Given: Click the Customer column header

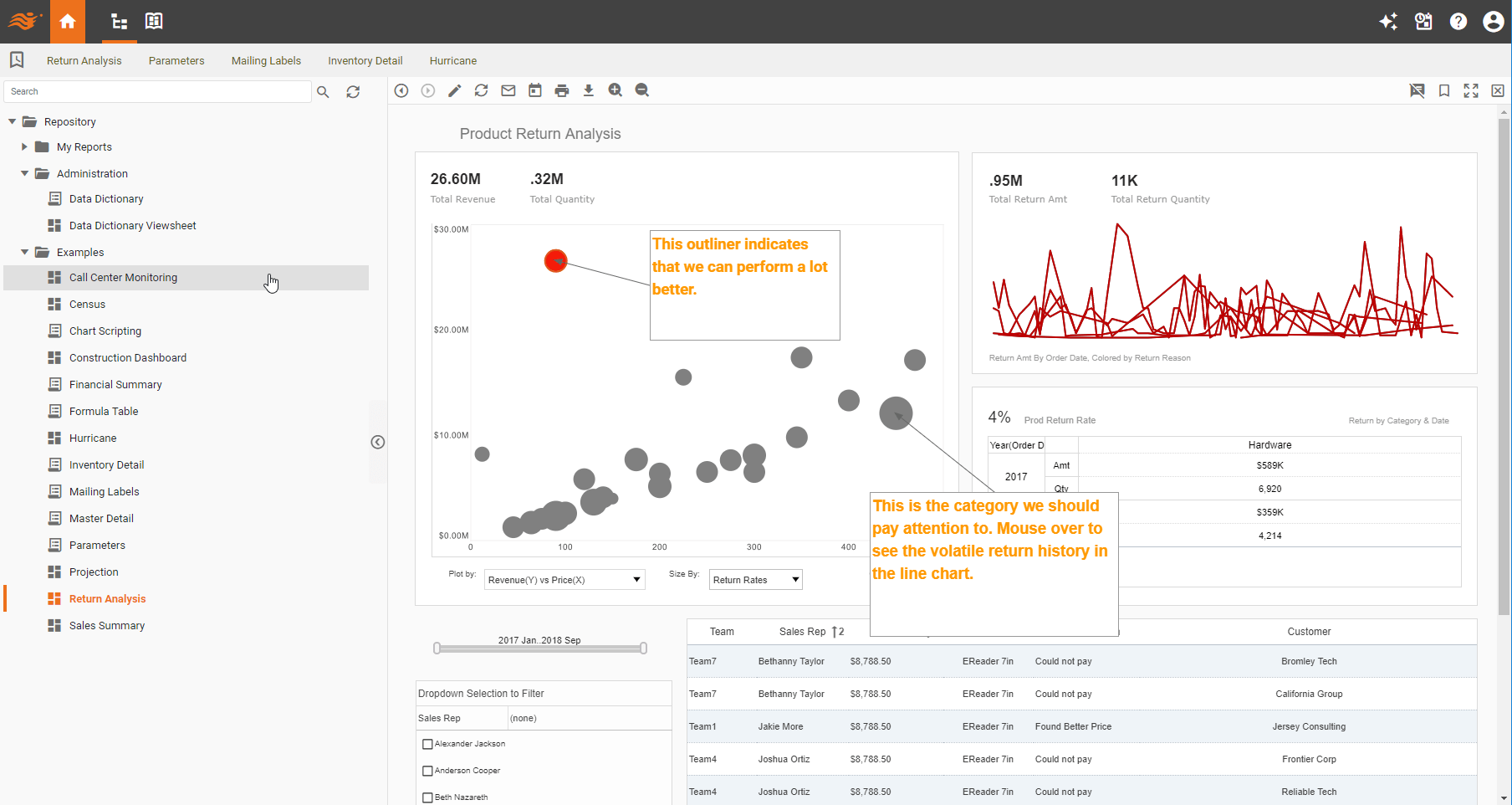Looking at the screenshot, I should click(x=1309, y=632).
